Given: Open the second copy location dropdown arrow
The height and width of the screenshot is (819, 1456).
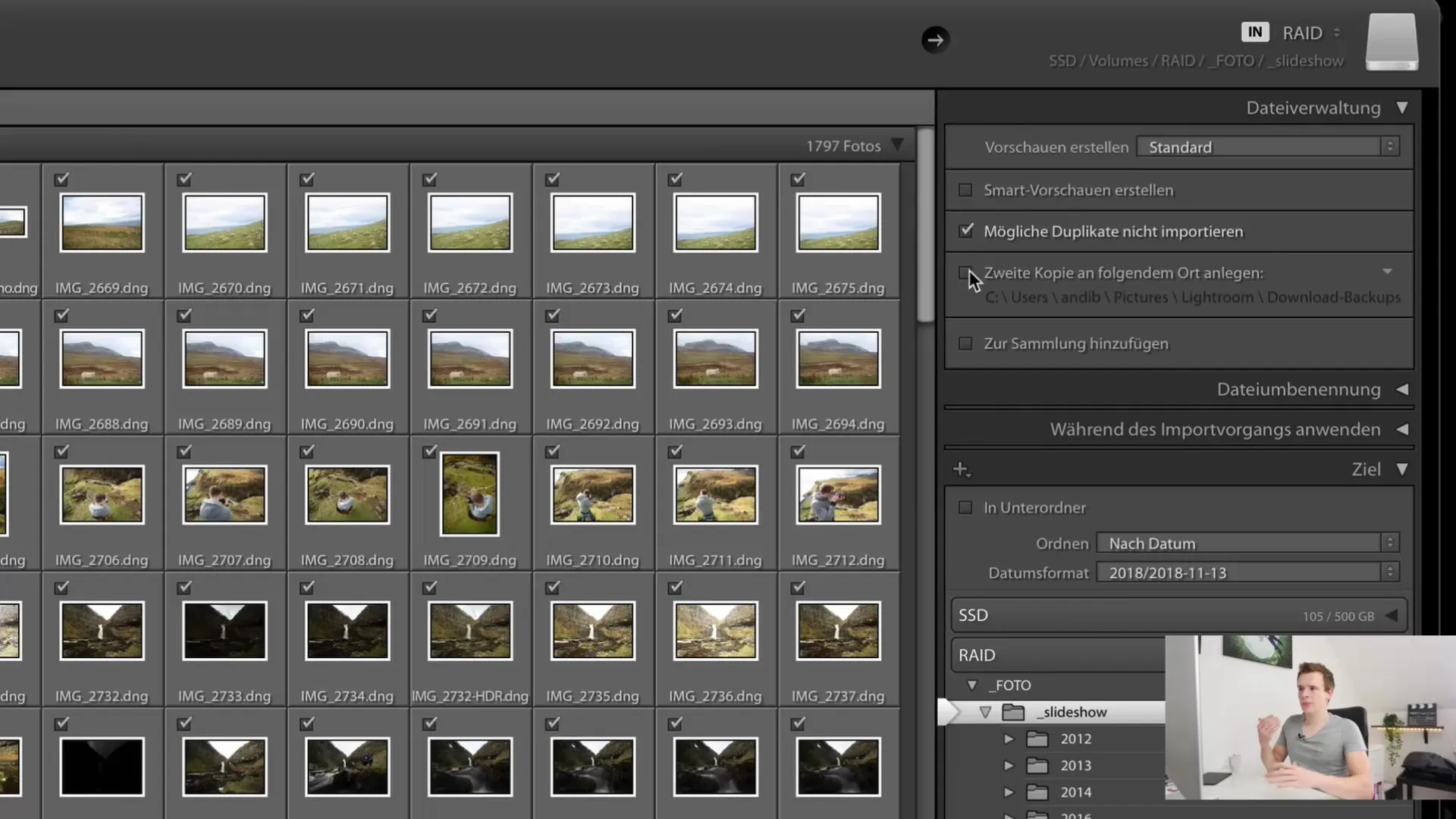Looking at the screenshot, I should tap(1387, 271).
